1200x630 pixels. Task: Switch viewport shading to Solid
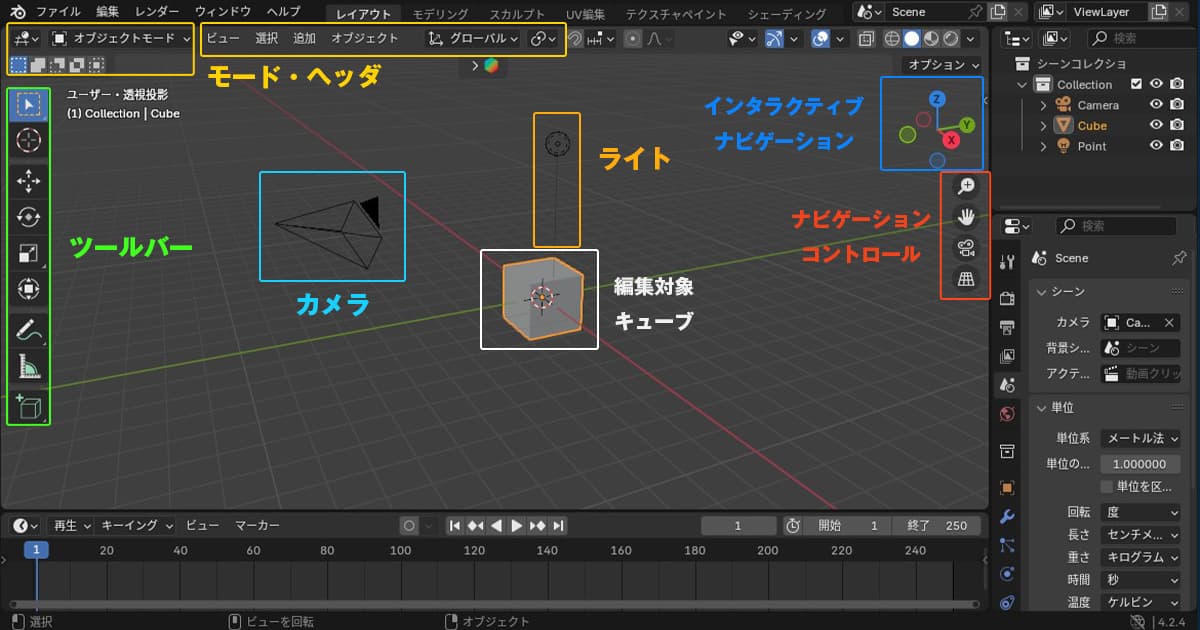pos(911,39)
